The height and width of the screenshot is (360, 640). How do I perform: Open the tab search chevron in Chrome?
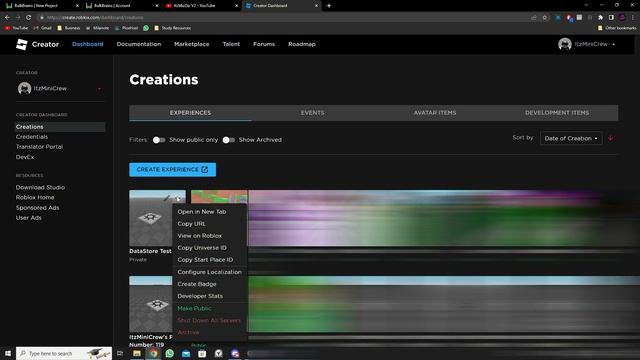tap(586, 5)
